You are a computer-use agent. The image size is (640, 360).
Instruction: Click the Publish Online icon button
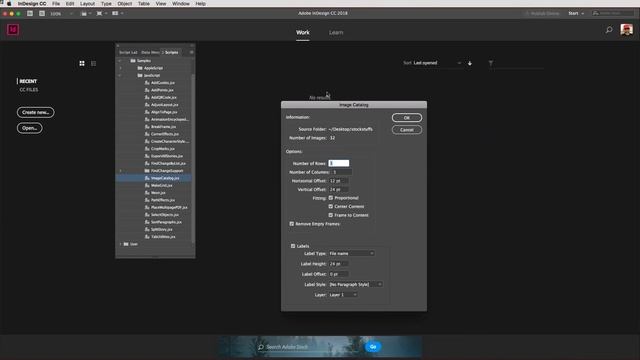(542, 13)
